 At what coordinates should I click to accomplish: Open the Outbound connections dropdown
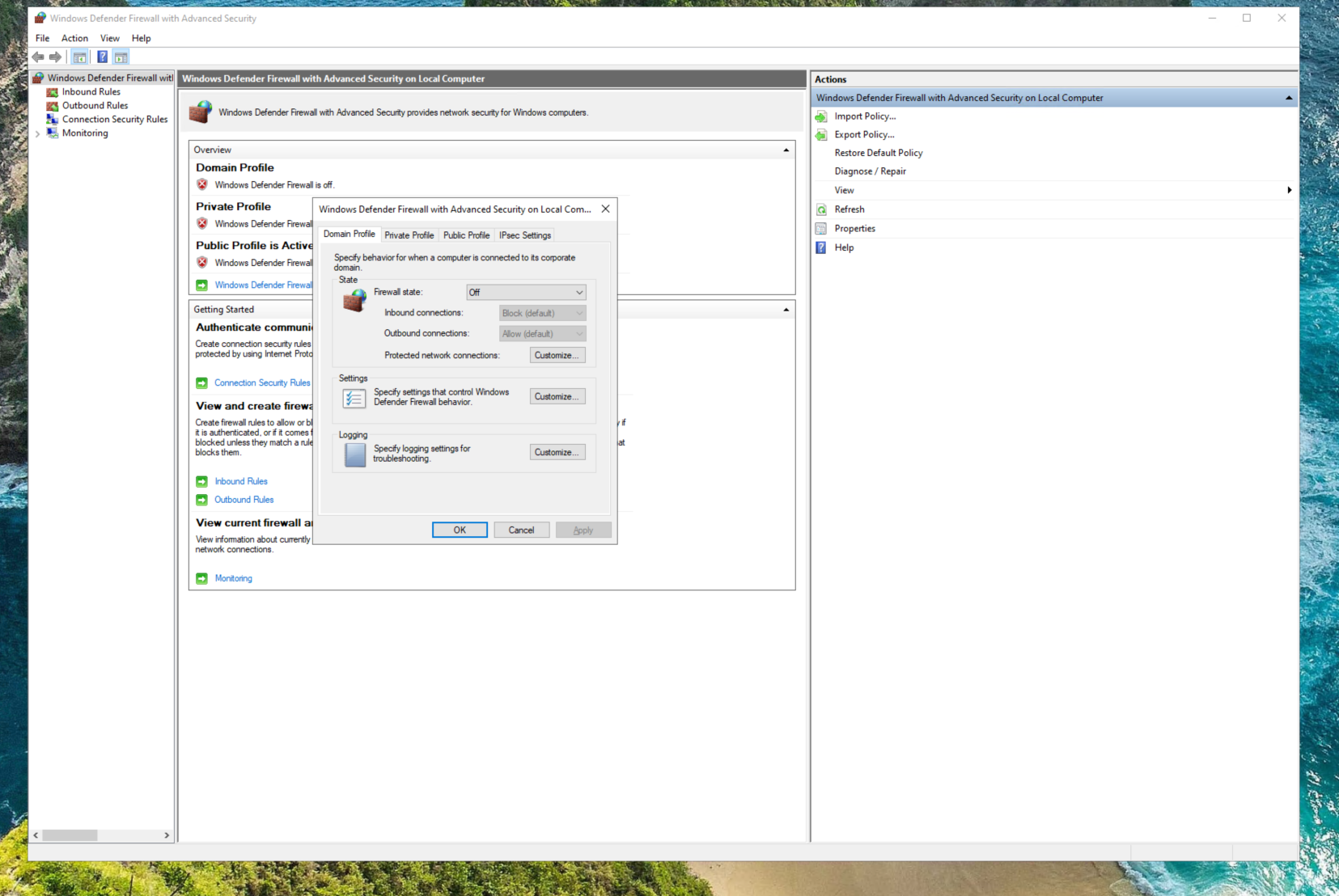point(542,334)
